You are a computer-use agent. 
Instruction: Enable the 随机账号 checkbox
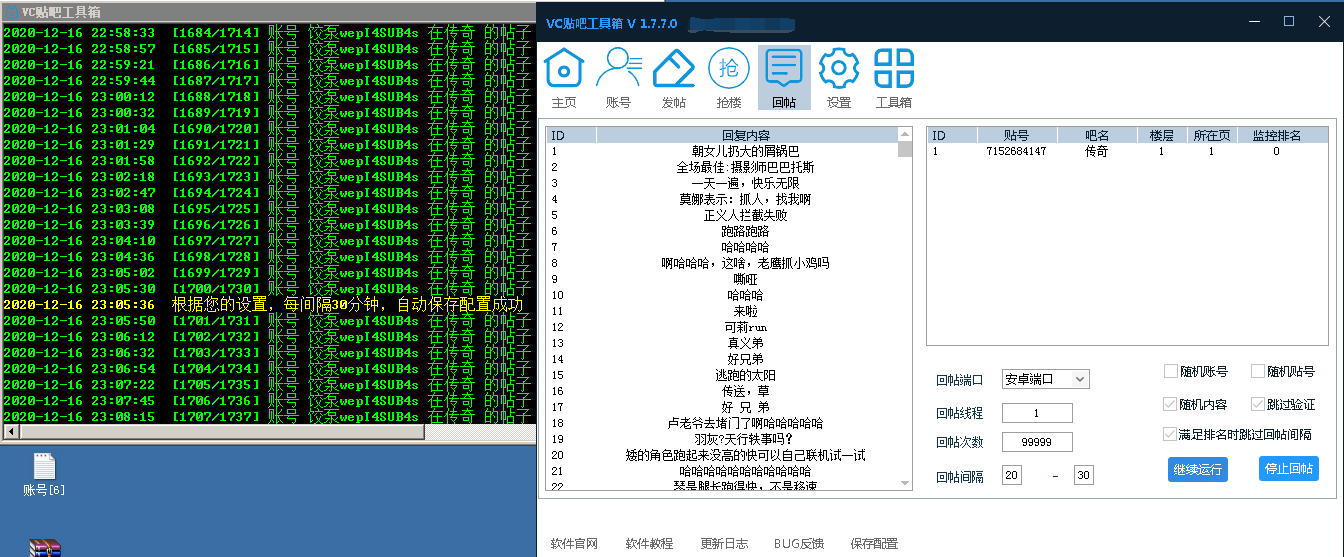coord(1171,371)
